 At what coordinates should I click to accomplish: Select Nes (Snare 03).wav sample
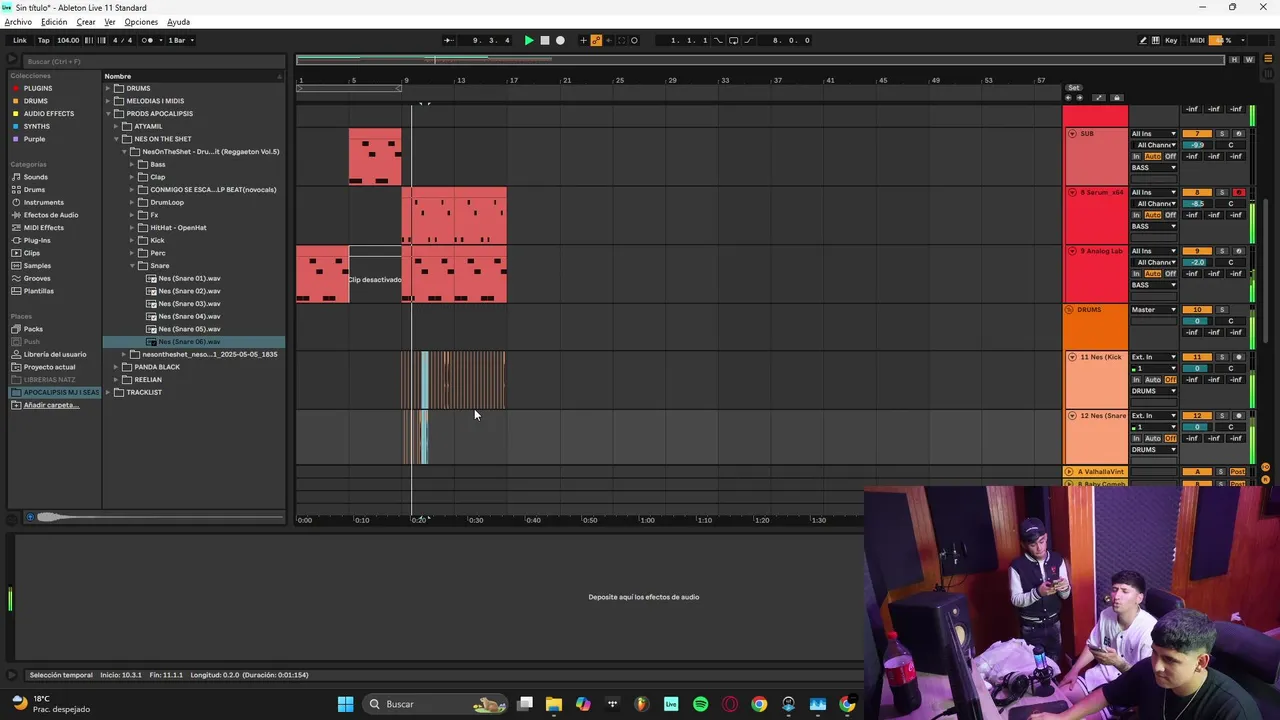pos(189,304)
